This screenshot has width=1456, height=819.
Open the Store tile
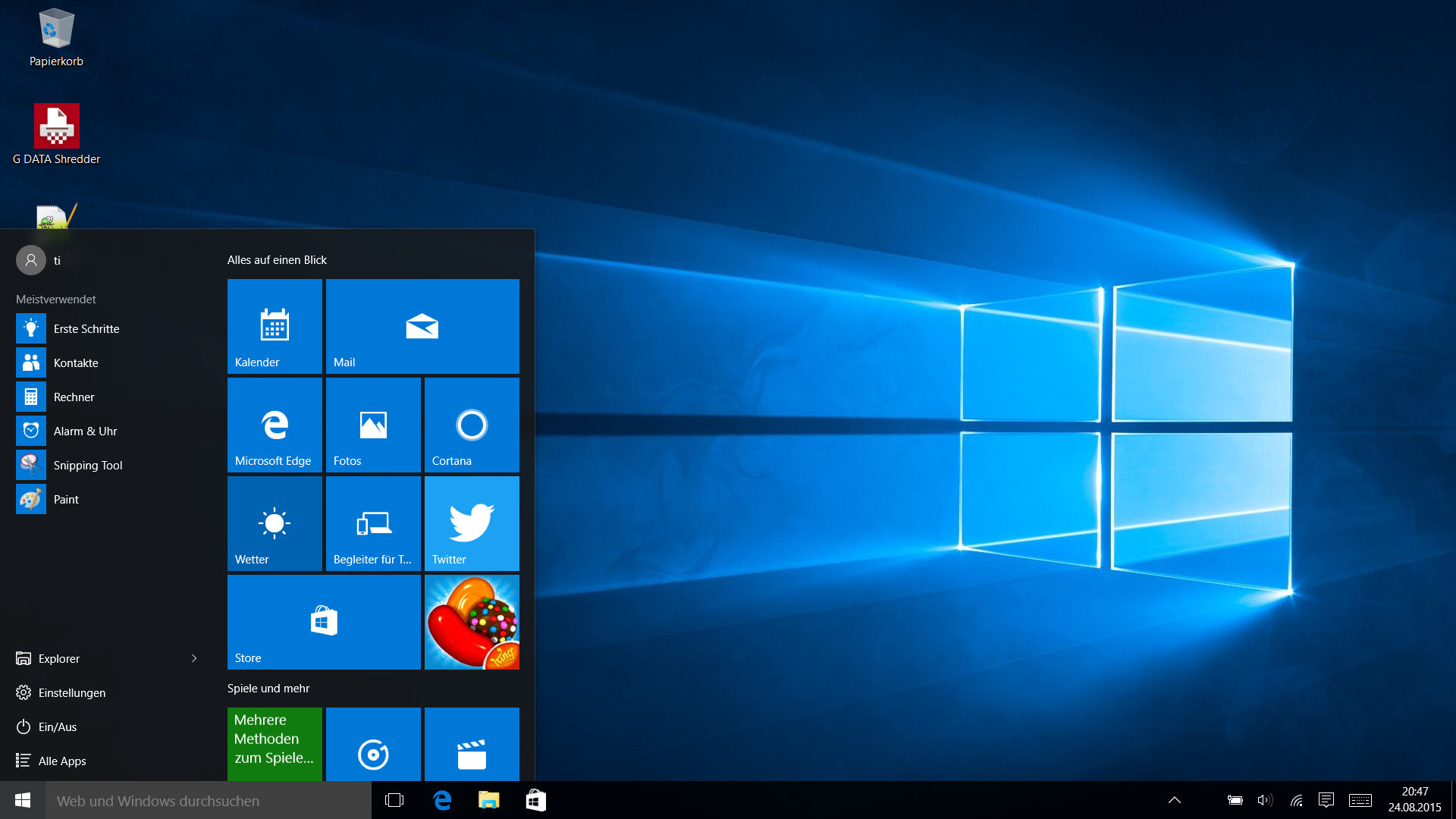point(324,622)
